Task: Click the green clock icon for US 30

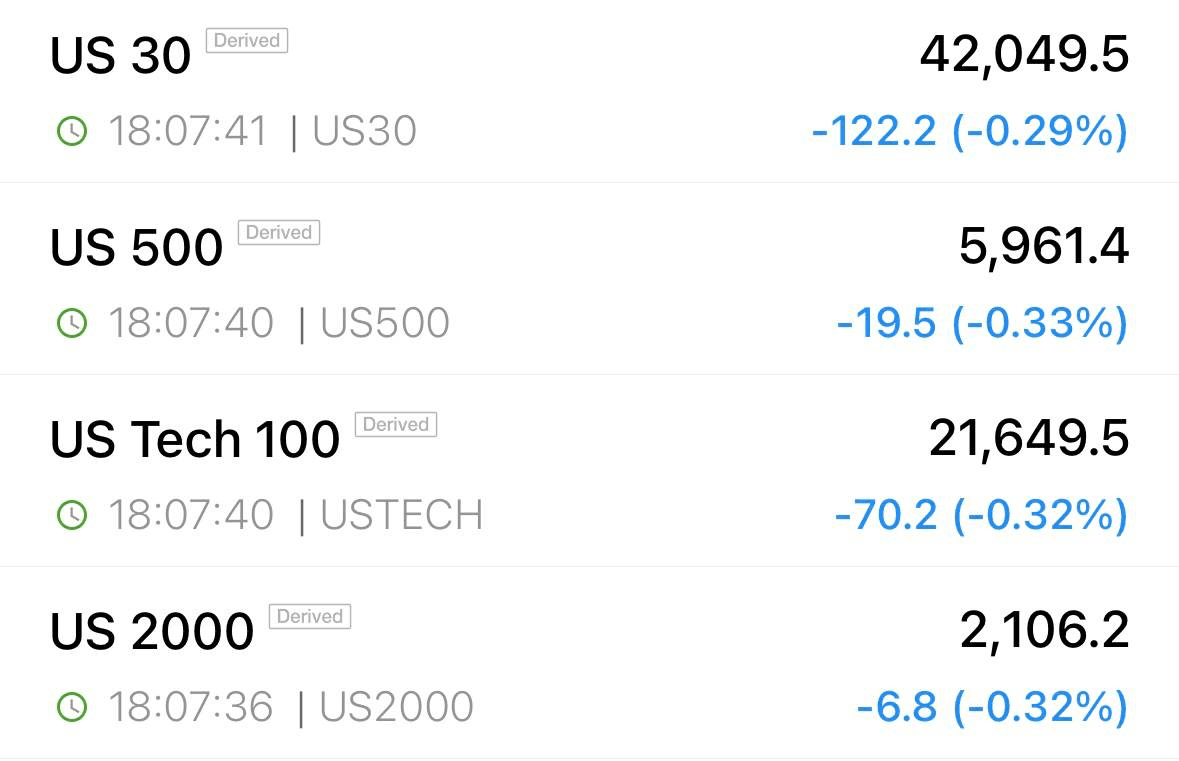Action: (72, 132)
